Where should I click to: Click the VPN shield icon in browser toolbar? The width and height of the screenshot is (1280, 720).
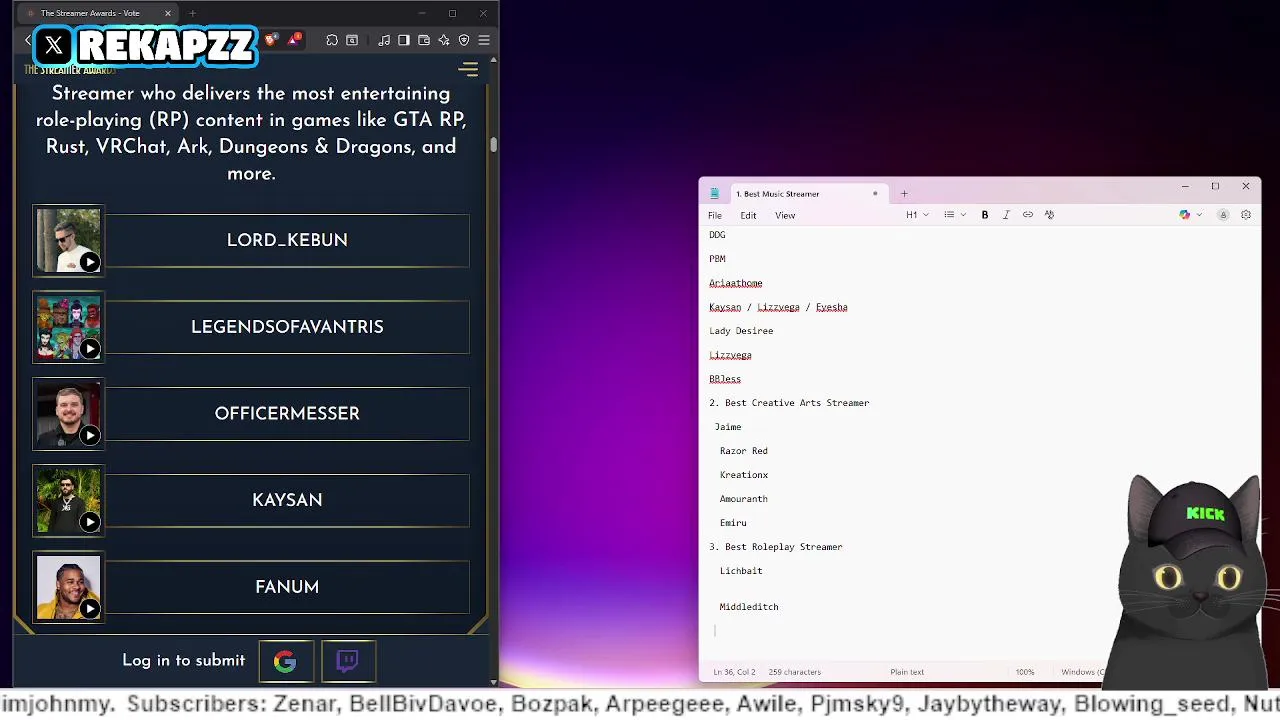(x=464, y=40)
